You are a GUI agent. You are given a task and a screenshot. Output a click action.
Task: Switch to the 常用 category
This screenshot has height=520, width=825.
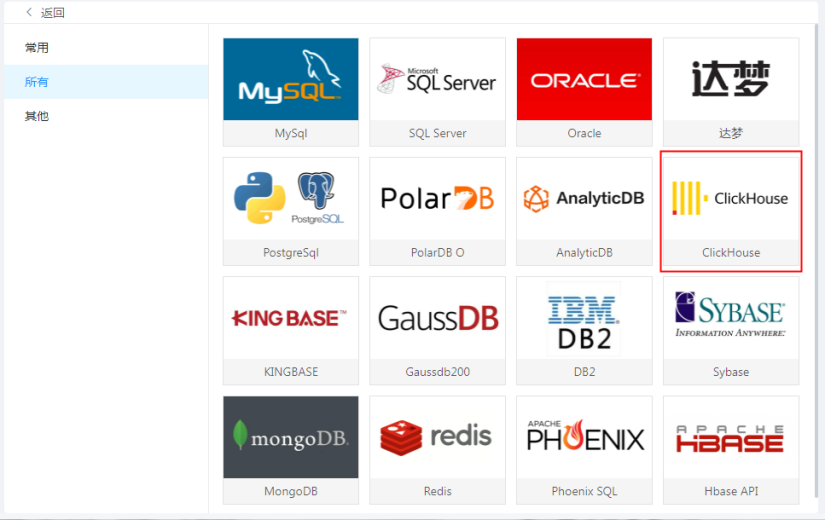[x=37, y=48]
